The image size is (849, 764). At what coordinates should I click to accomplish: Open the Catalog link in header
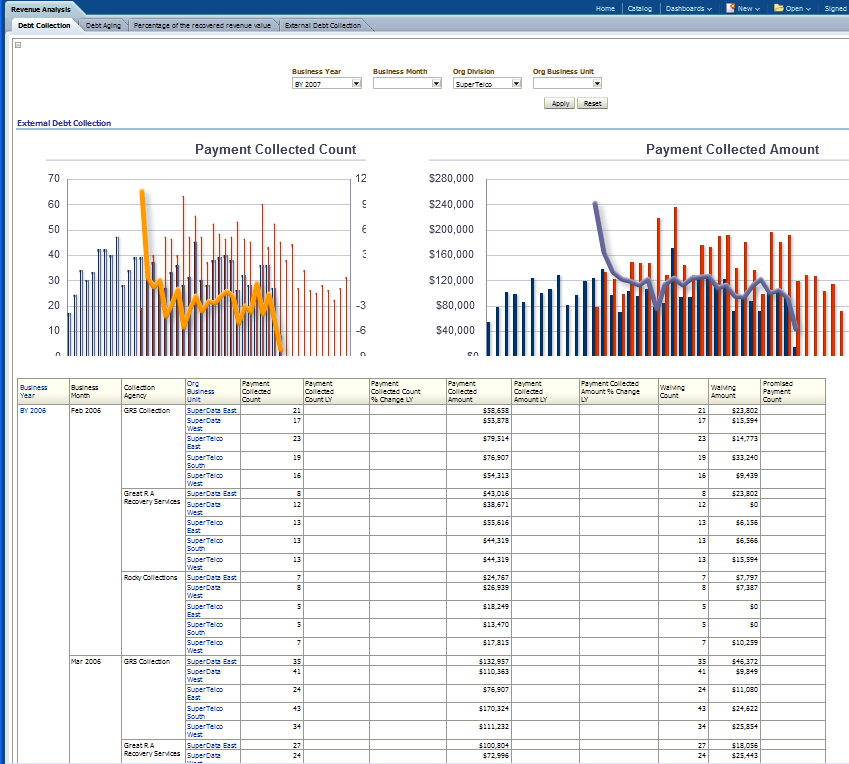[639, 9]
